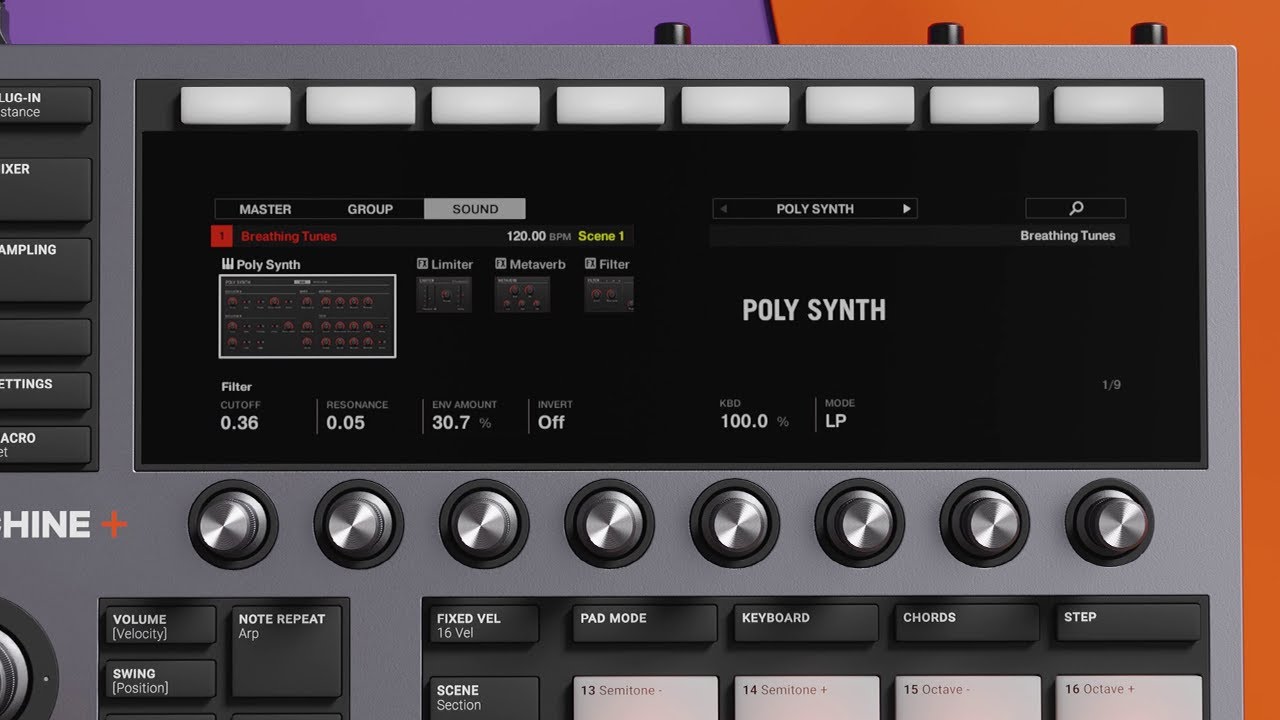Toggle the KEYBOARD mode button

tap(807, 623)
